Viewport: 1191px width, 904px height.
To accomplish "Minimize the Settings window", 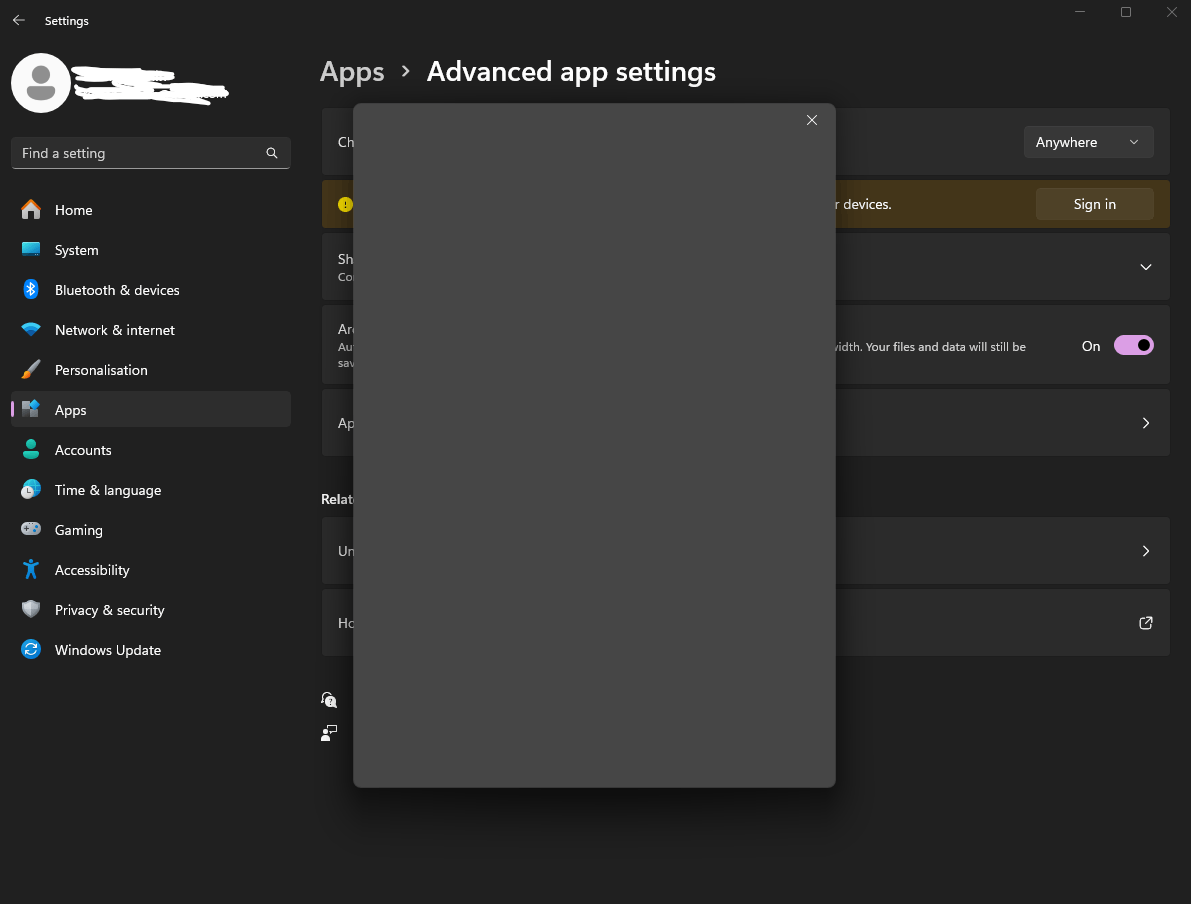I will pyautogui.click(x=1079, y=12).
